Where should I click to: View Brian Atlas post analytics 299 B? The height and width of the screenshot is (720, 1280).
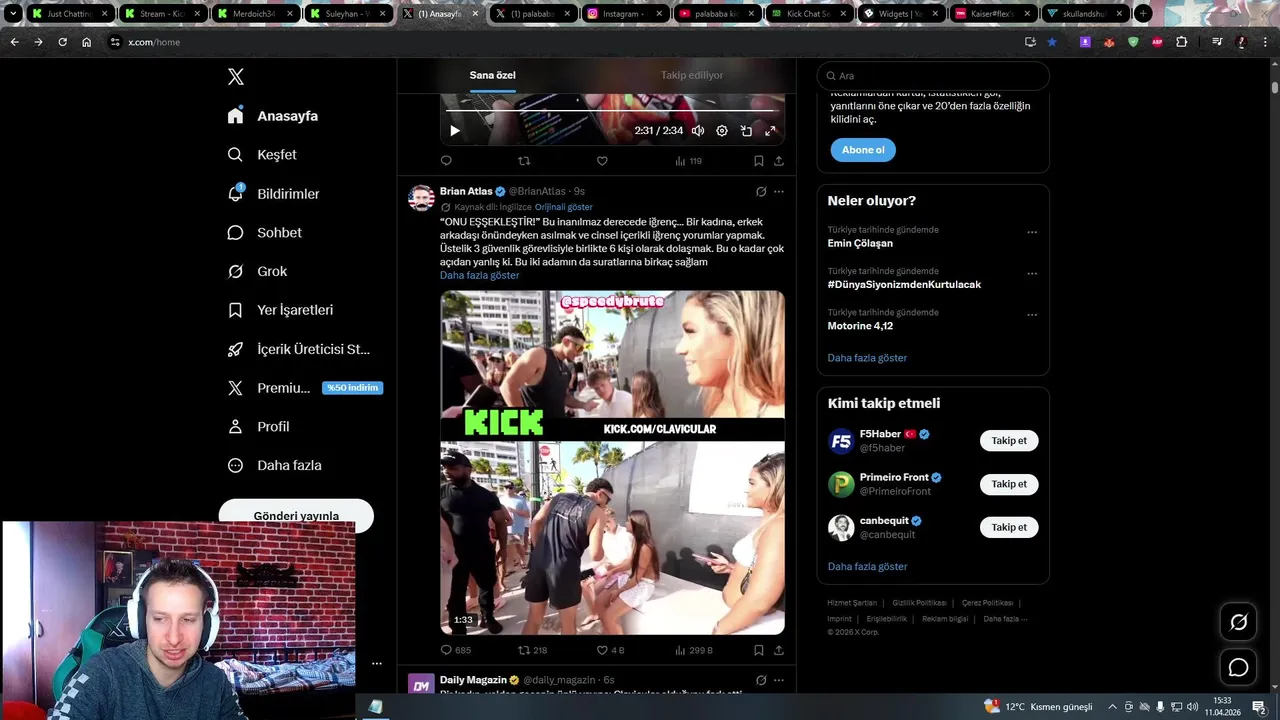pyautogui.click(x=693, y=650)
